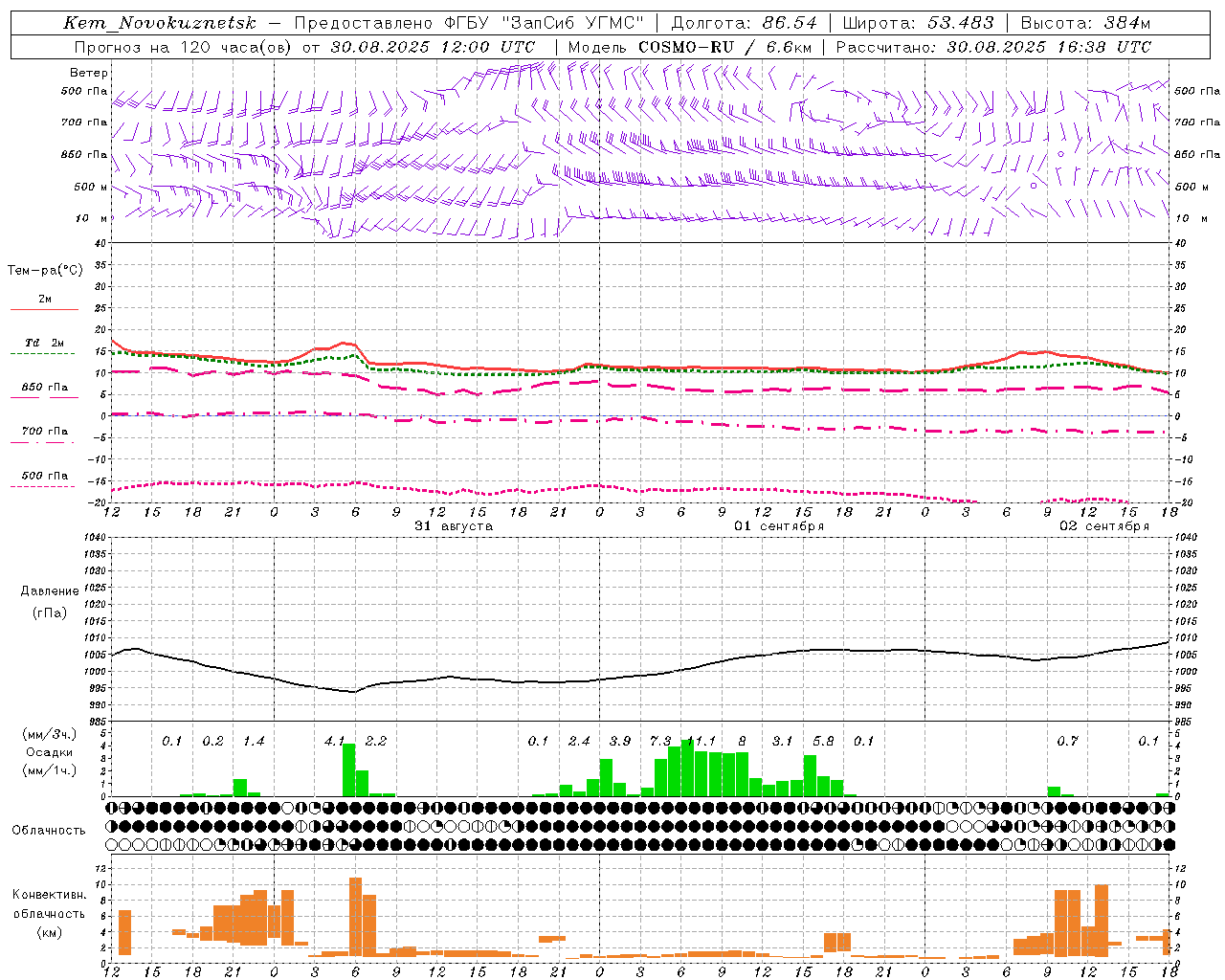Click the Тем-ра(°C) axis title
This screenshot has height=980, width=1225.
45,271
